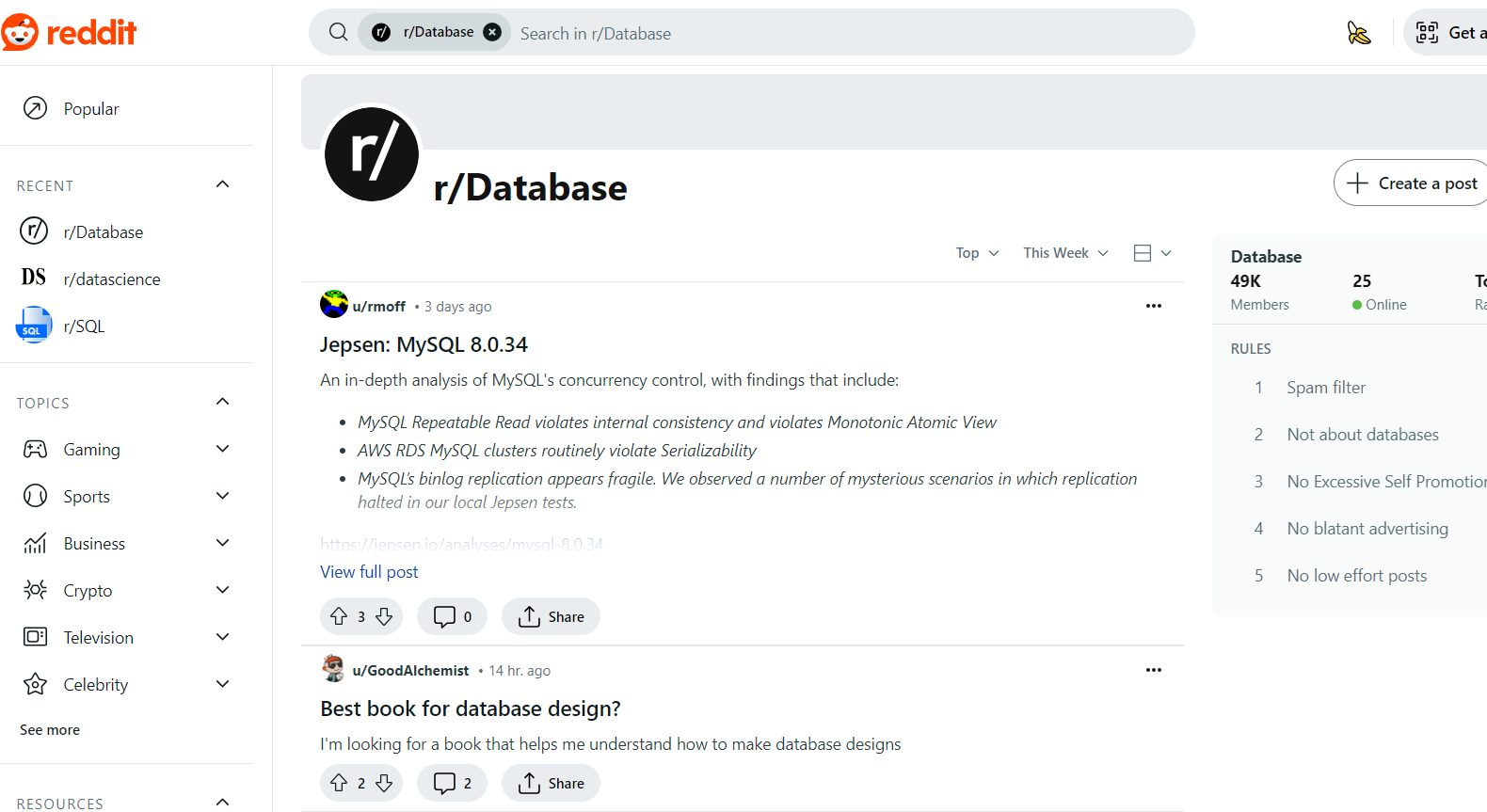Collapse the Recent section
This screenshot has width=1487, height=812.
point(223,184)
